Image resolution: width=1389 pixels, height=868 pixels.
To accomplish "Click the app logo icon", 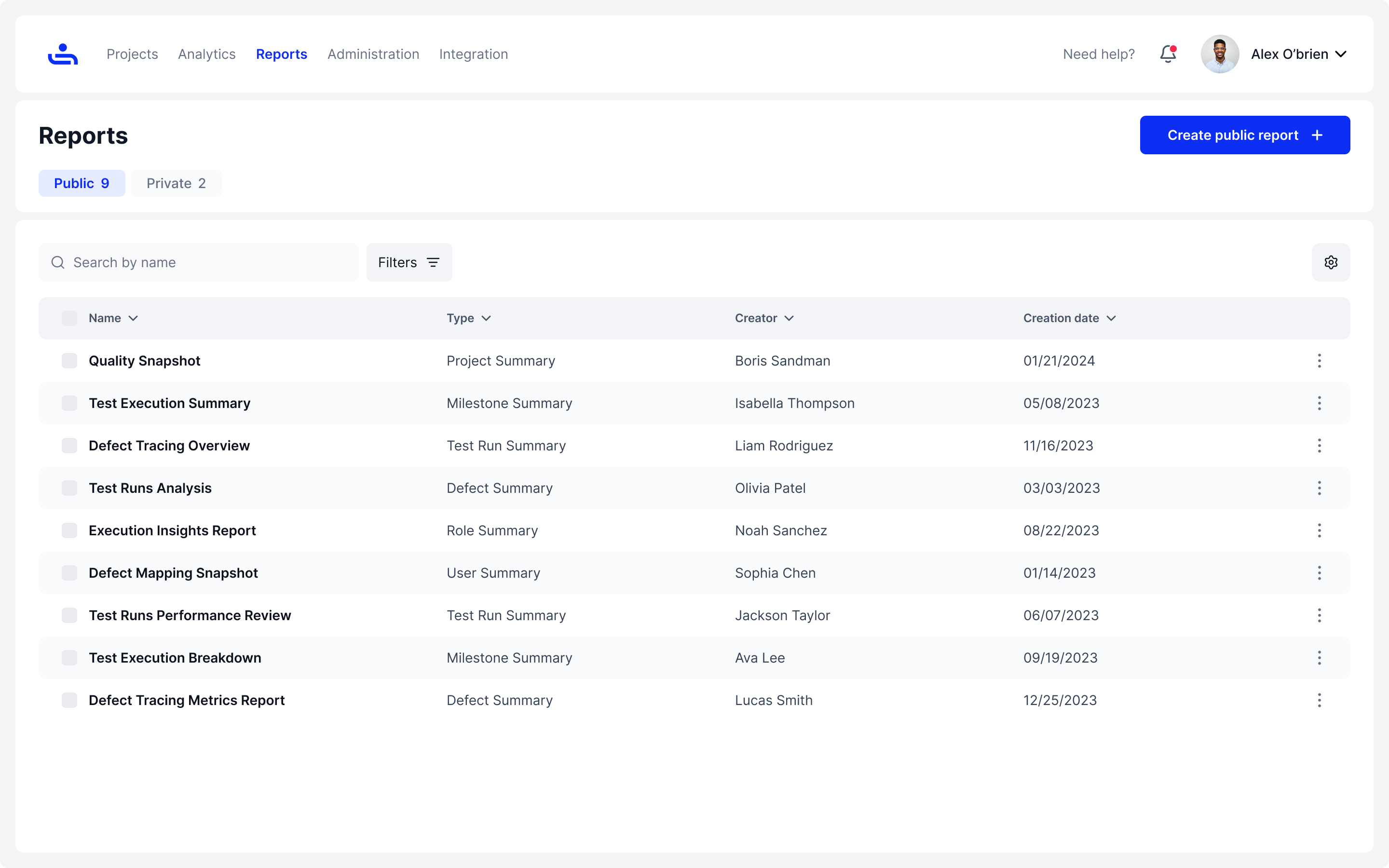I will click(x=63, y=54).
